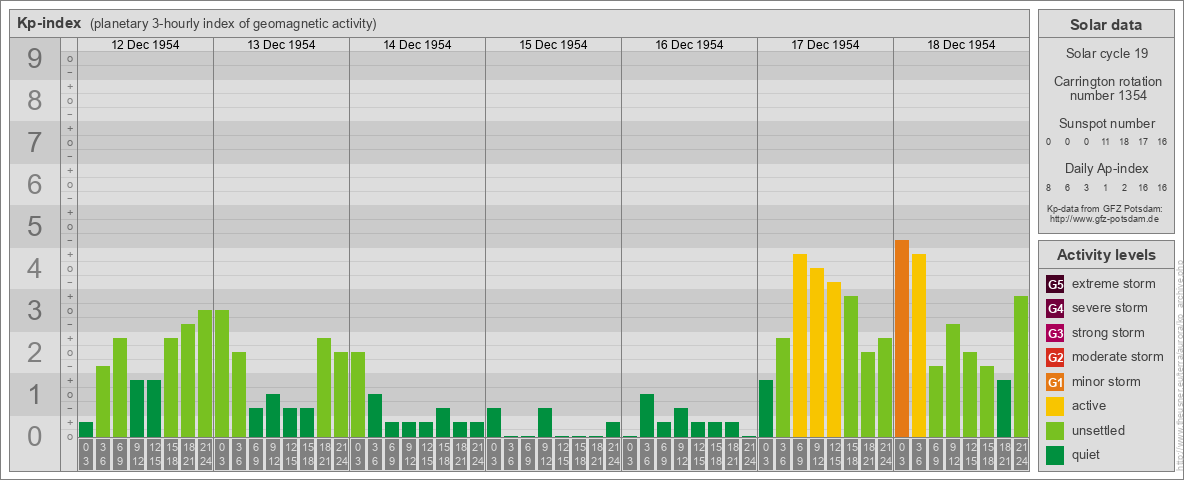
Task: Click the '9 12' hour label under 15 Dec
Action: pos(545,454)
